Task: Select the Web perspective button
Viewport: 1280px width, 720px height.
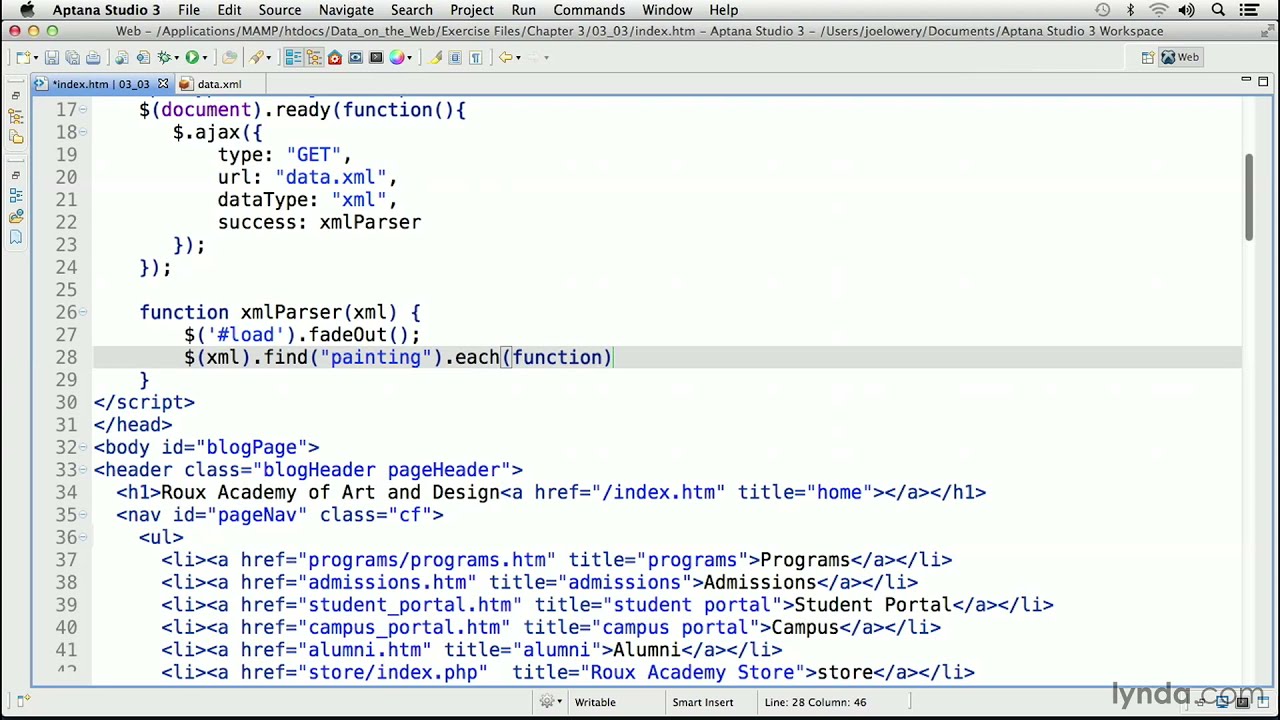Action: pyautogui.click(x=1179, y=57)
